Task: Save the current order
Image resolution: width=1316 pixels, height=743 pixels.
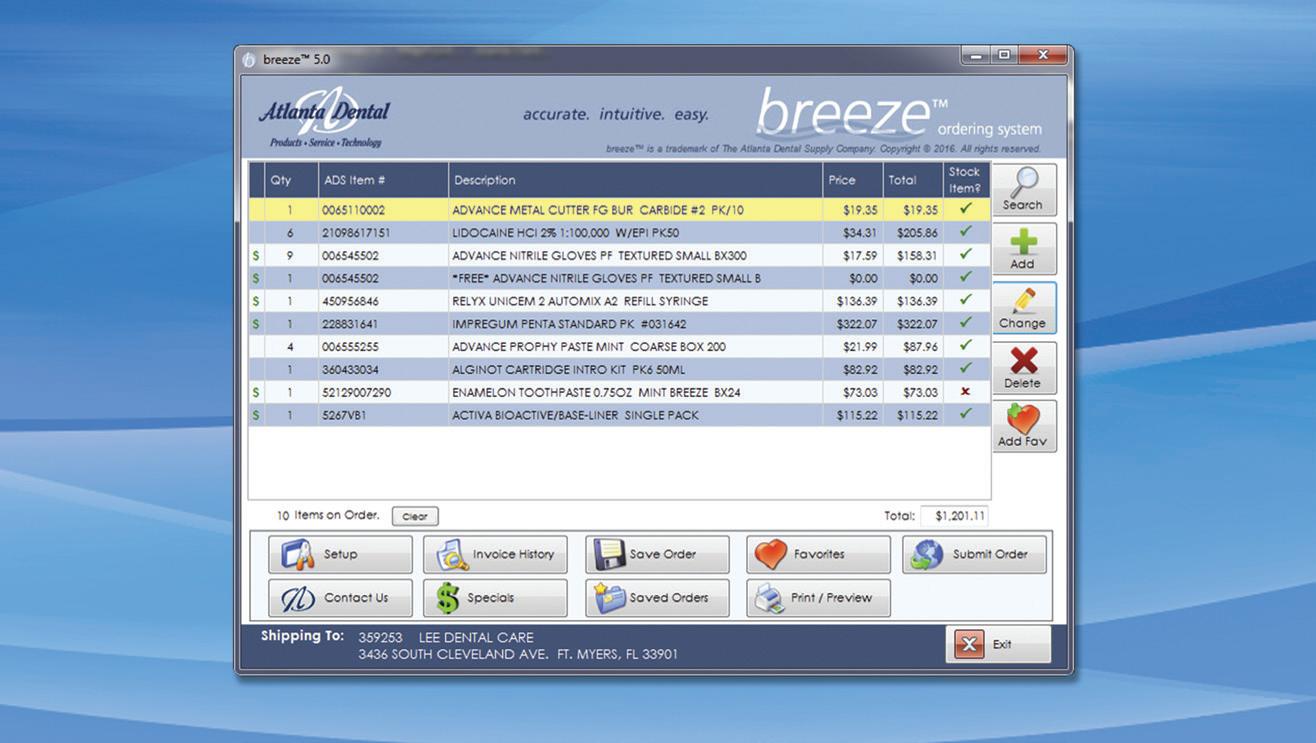Action: pyautogui.click(x=657, y=554)
